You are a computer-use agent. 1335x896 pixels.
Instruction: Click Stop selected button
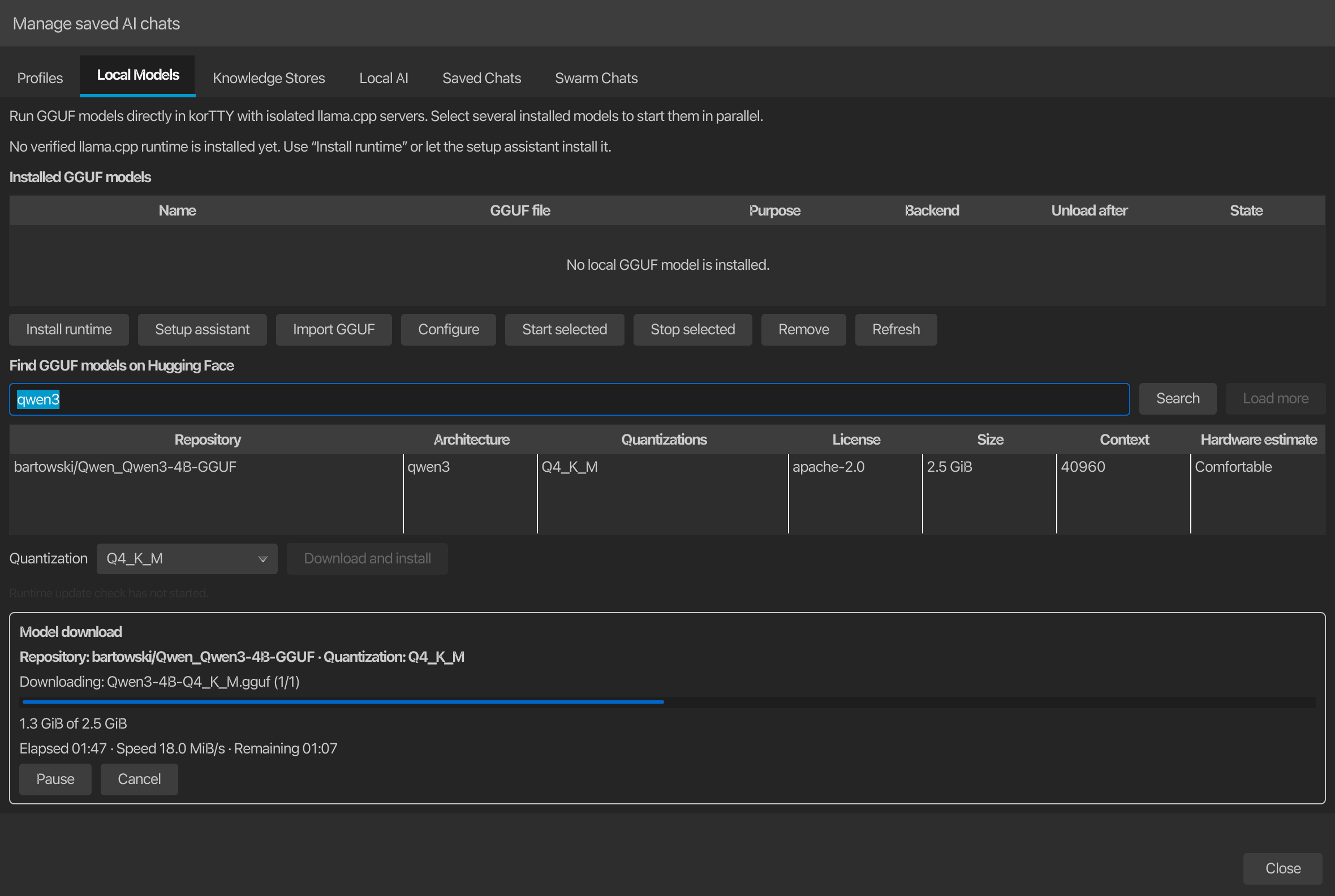[x=692, y=330]
